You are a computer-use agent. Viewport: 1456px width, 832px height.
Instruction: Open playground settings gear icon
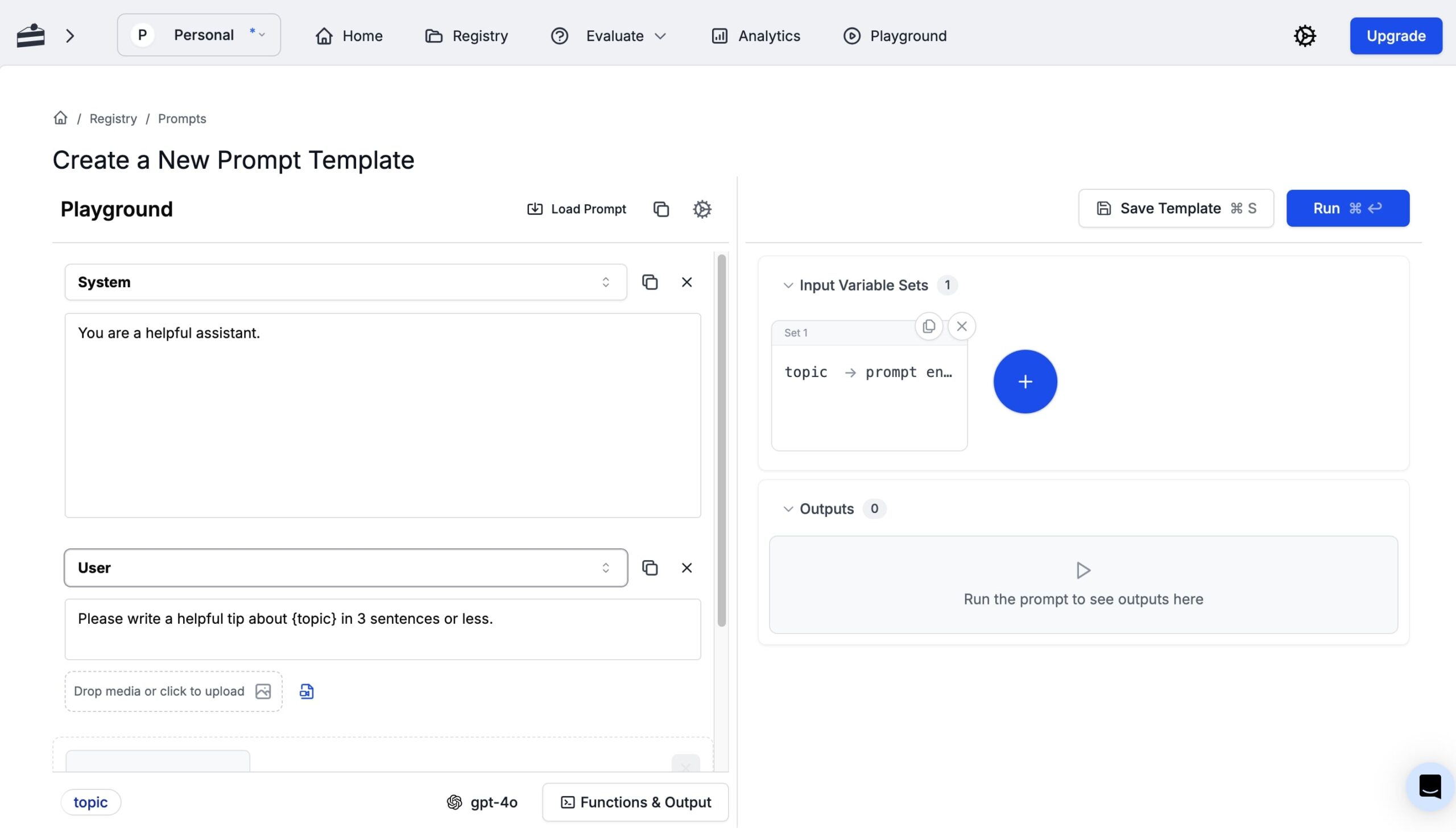point(702,209)
